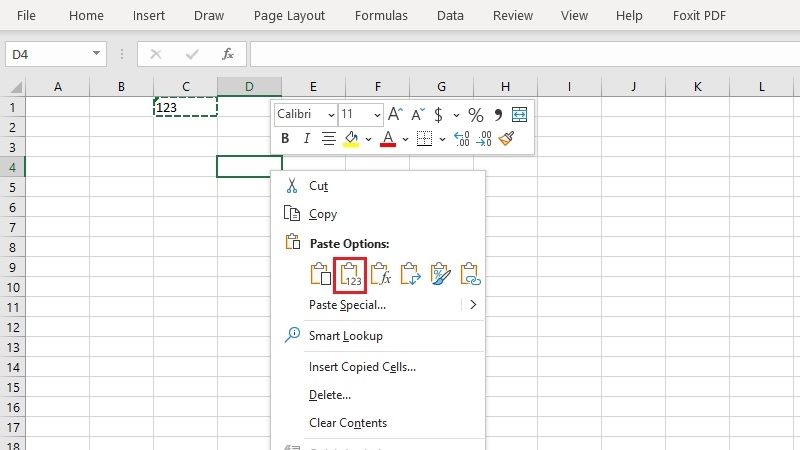Select row 4 header
Screen dimensions: 800x450
(x=12, y=167)
